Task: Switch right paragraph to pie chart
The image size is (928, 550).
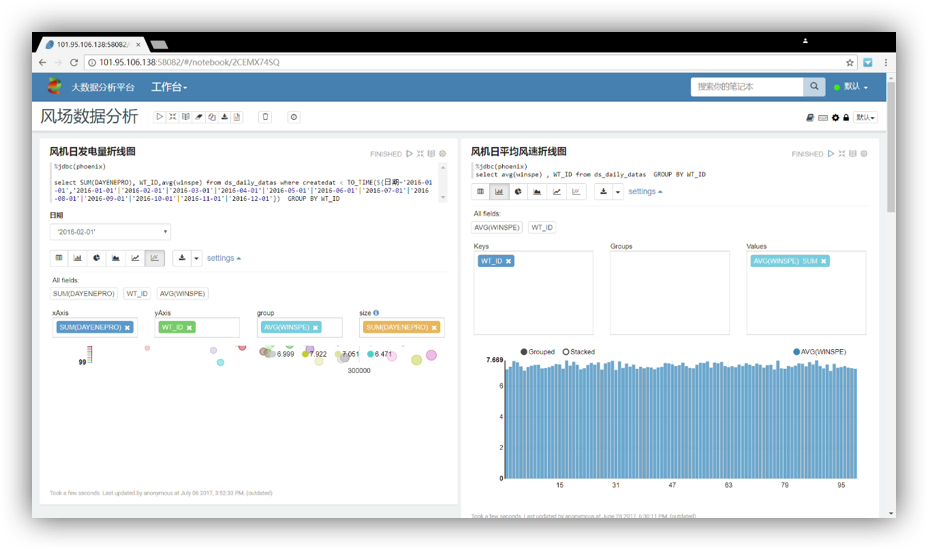Action: pos(518,192)
